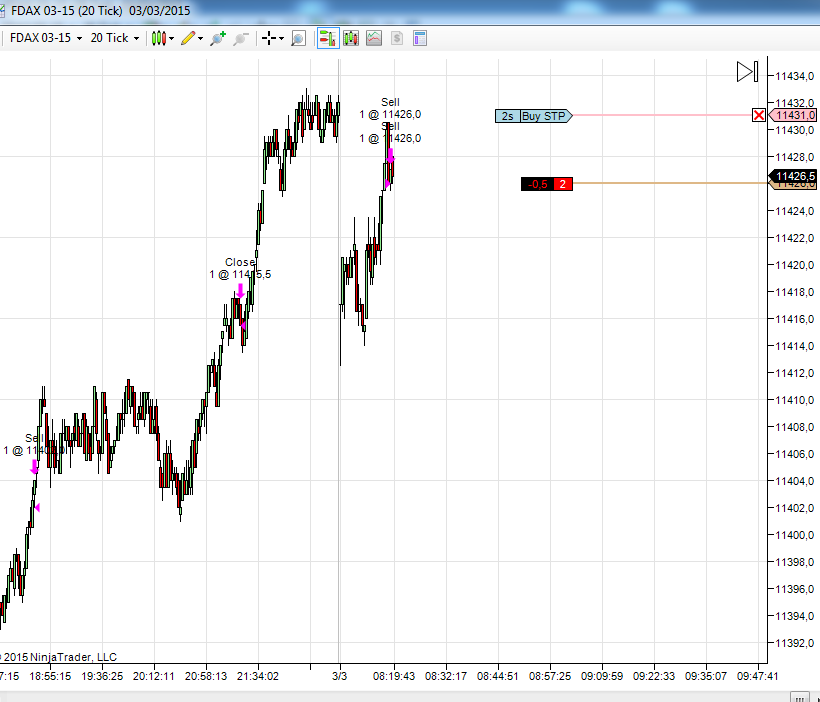This screenshot has height=702, width=820.
Task: Click the 11392,0 price axis label
Action: [794, 643]
